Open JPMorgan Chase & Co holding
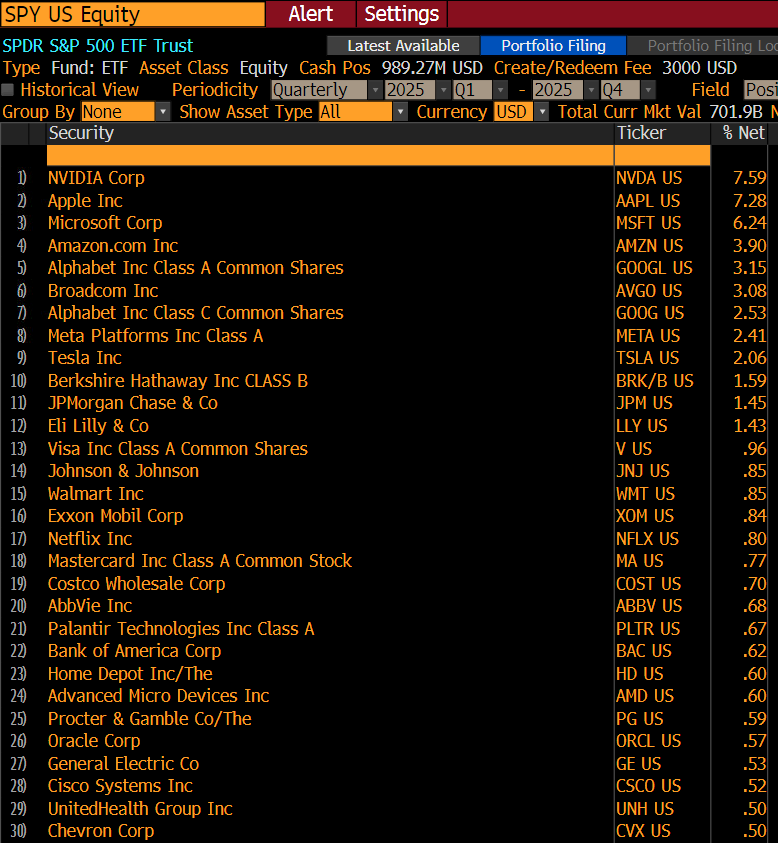The height and width of the screenshot is (843, 778). [x=133, y=403]
